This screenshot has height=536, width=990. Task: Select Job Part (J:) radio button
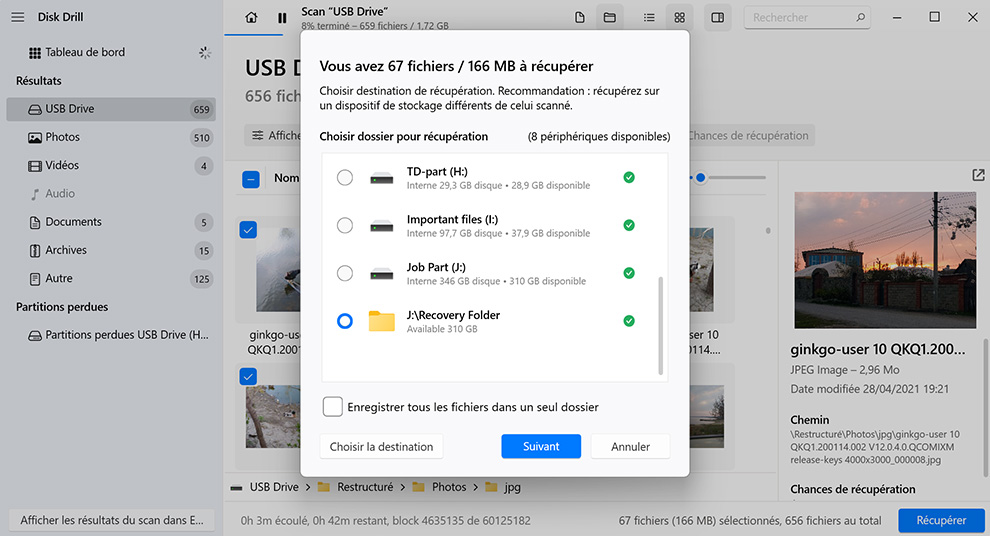(x=345, y=273)
